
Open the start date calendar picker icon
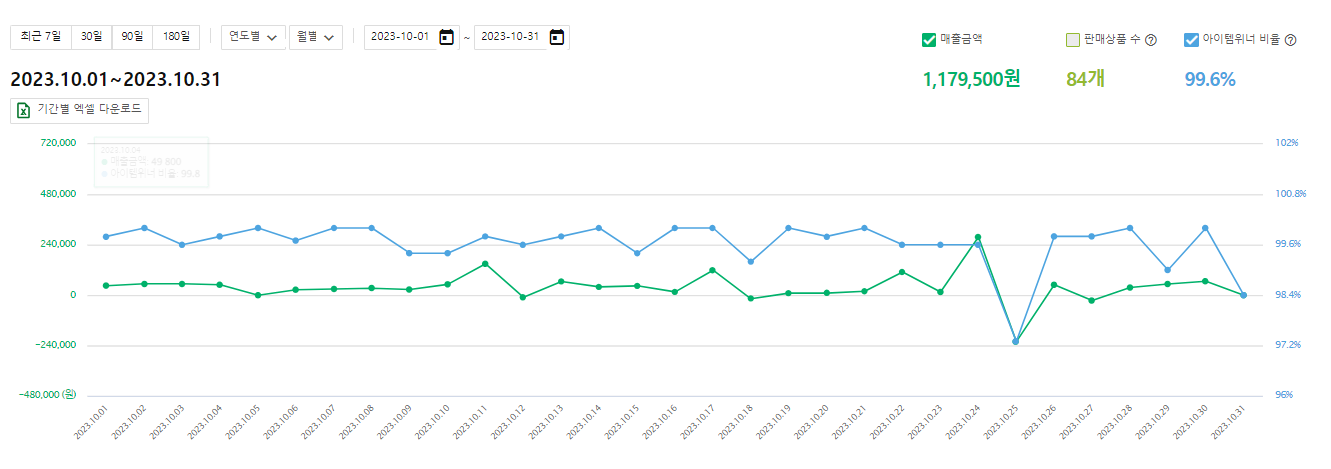point(447,37)
